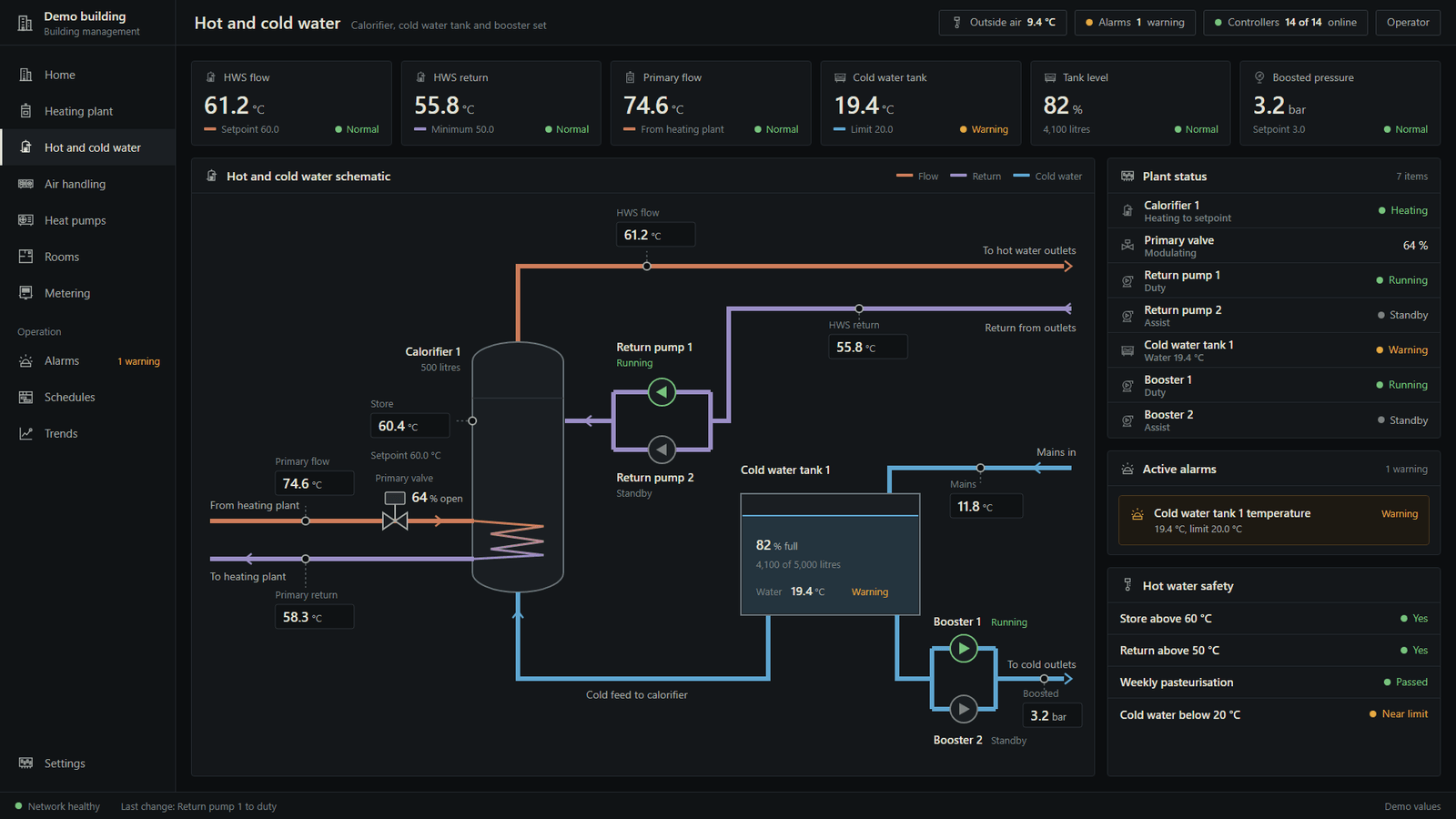The image size is (1456, 819).
Task: Click the Cold water below 20 °C row
Action: pos(1273,714)
